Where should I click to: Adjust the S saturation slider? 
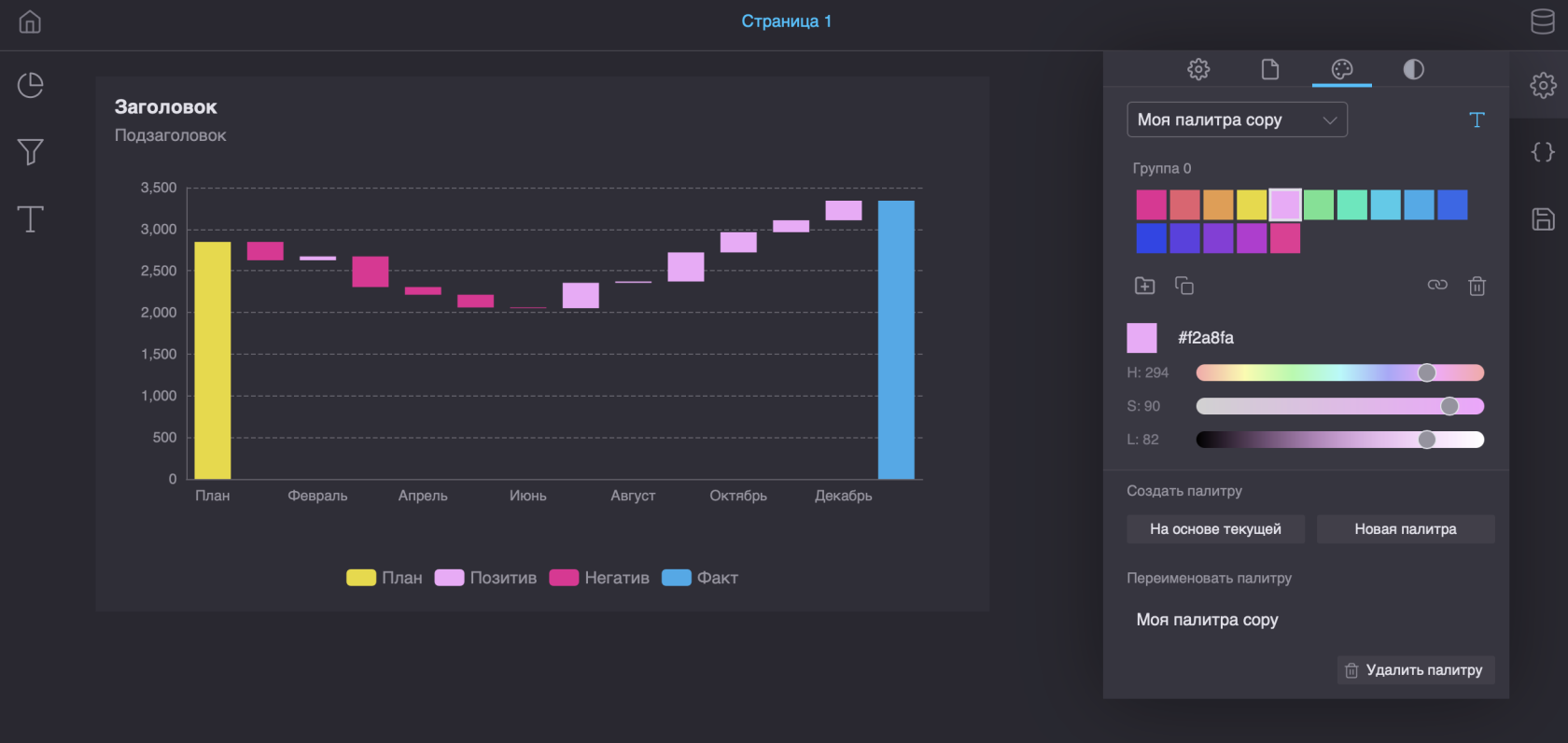click(x=1340, y=406)
